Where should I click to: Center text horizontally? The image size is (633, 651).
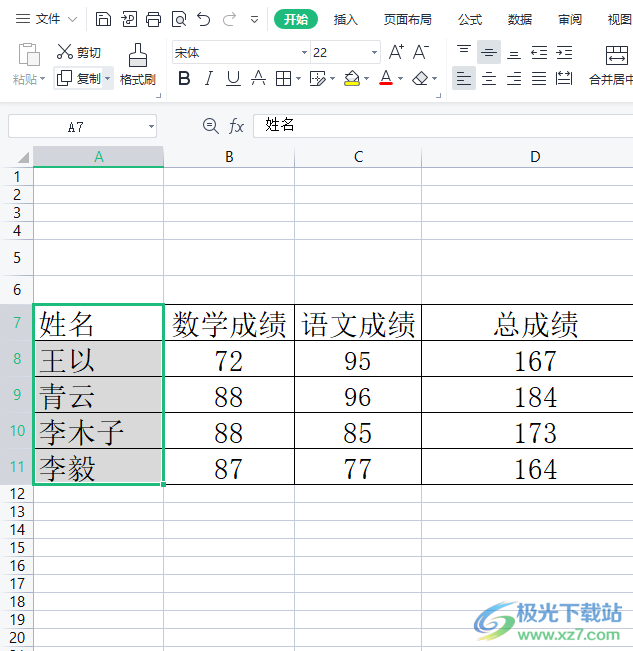[489, 78]
